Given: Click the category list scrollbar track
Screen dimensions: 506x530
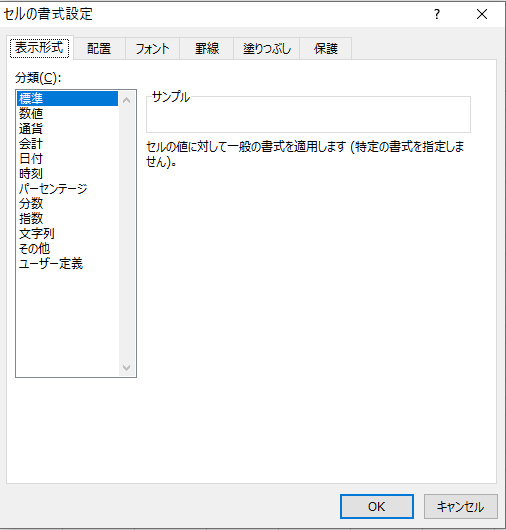Looking at the screenshot, I should pos(127,234).
